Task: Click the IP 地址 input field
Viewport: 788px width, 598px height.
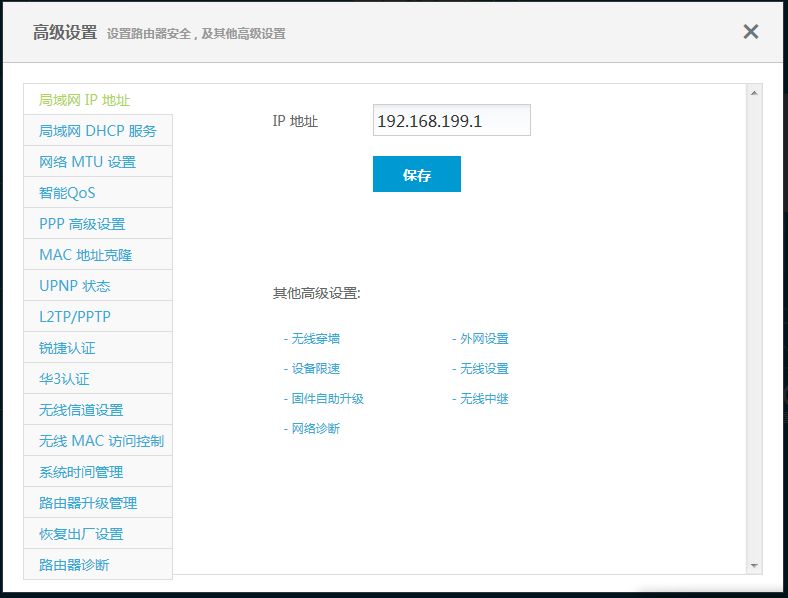Action: [x=451, y=121]
